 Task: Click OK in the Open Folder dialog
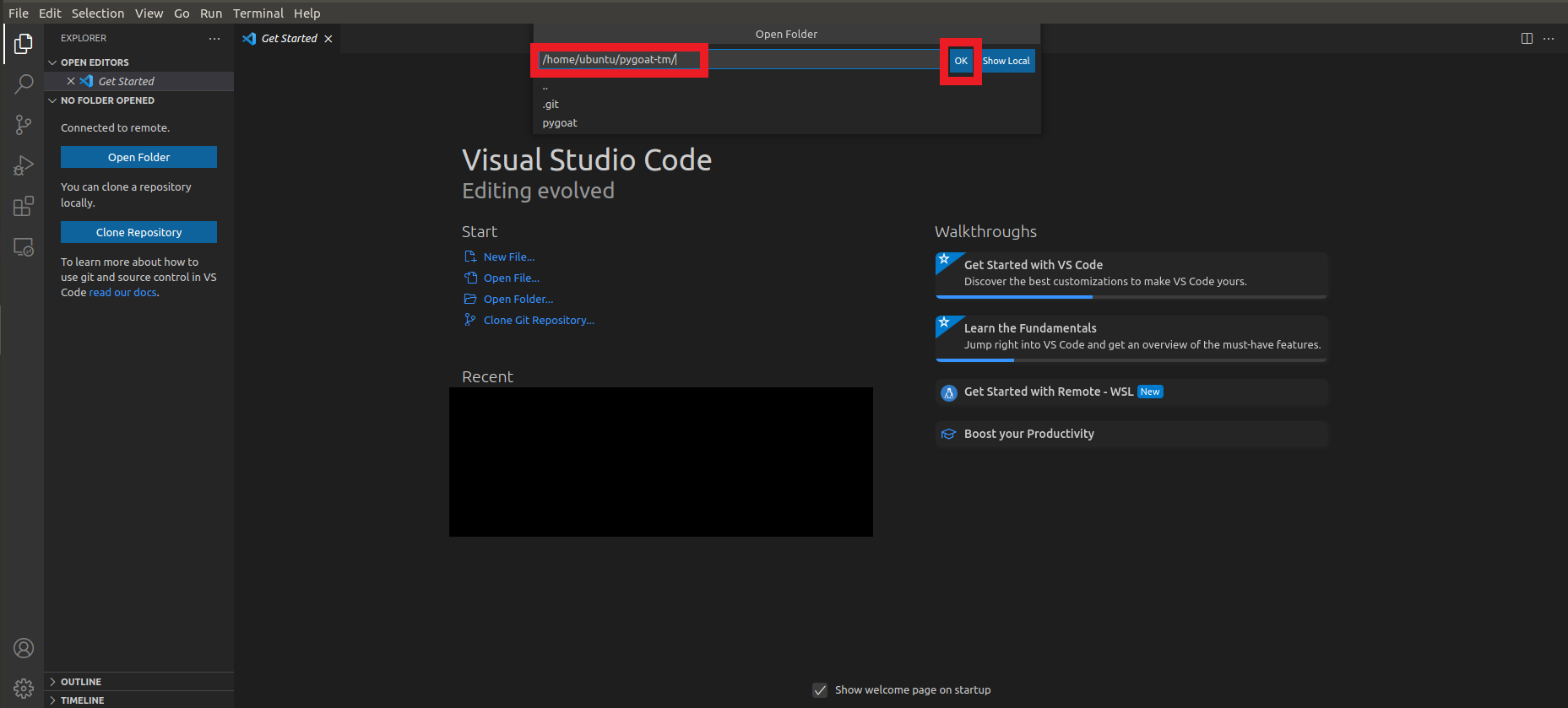tap(961, 61)
